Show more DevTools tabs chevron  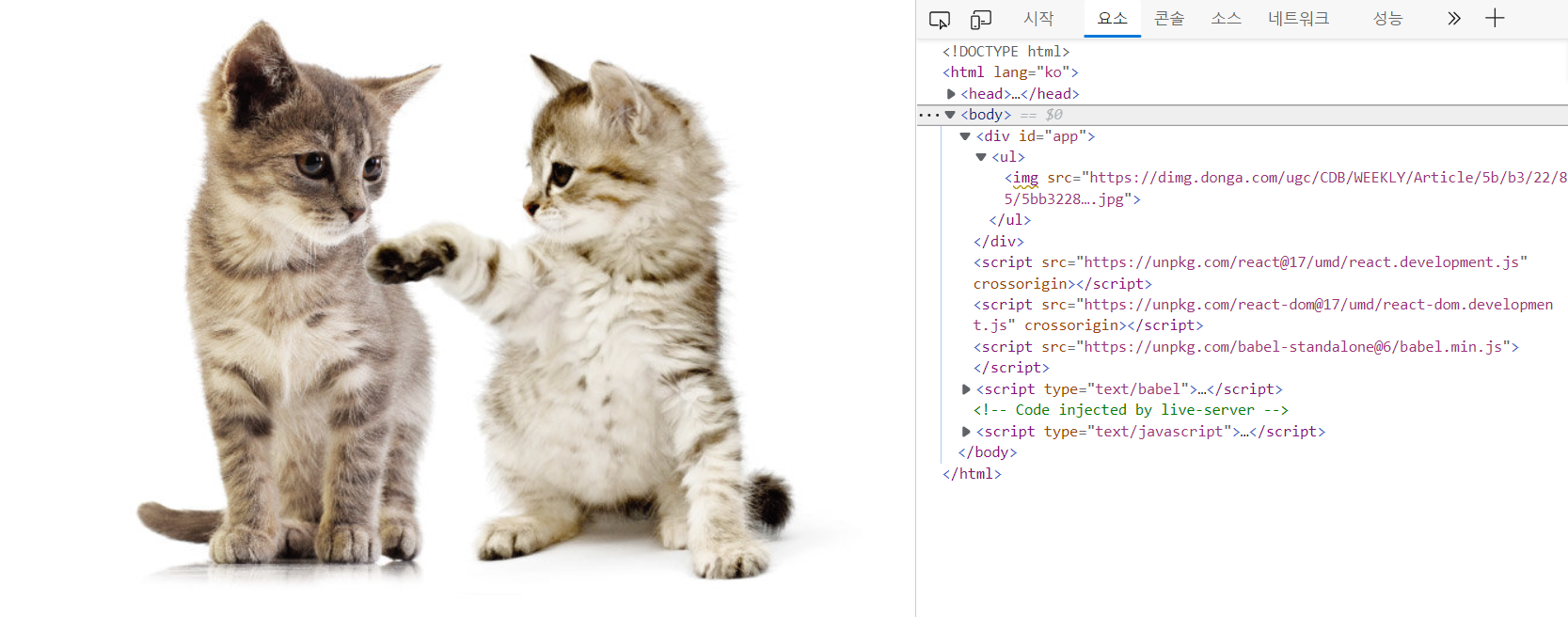click(x=1454, y=18)
